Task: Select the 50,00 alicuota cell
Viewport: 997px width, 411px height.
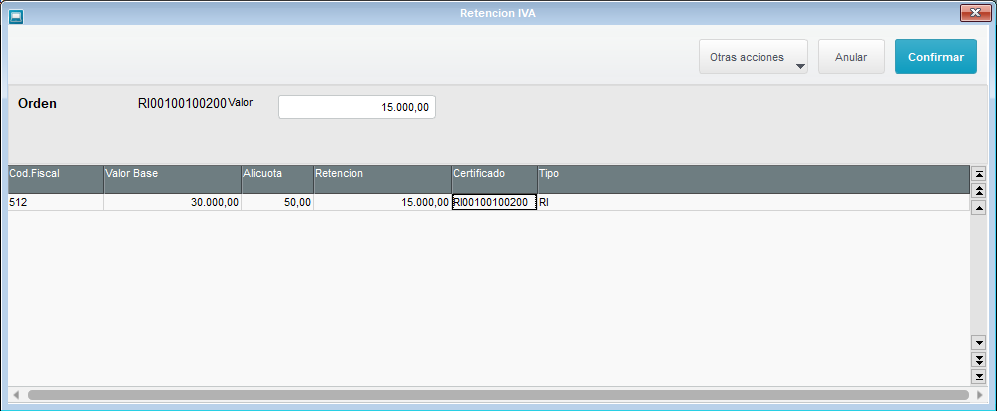Action: (x=277, y=202)
